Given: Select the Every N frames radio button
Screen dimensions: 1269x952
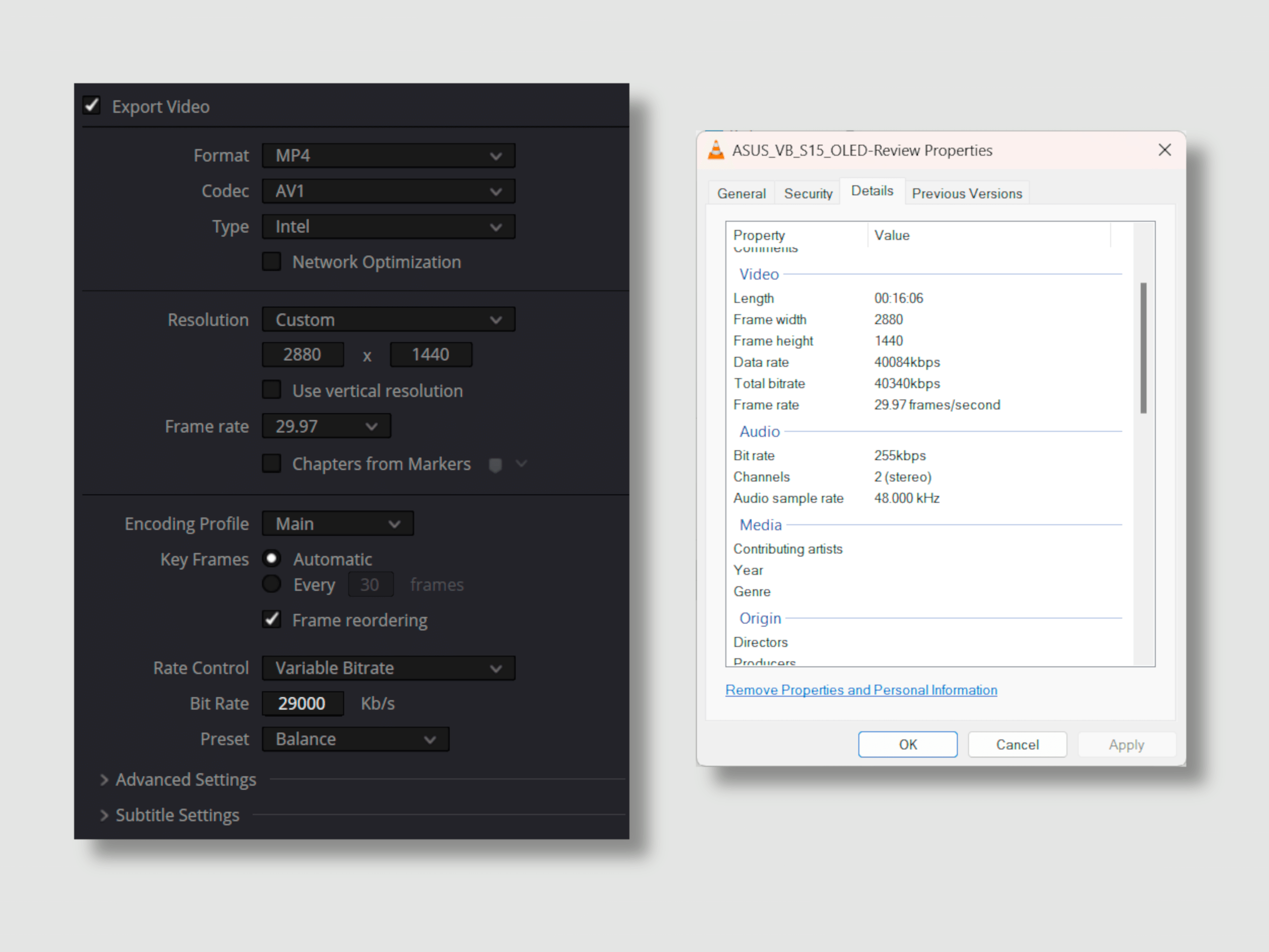Looking at the screenshot, I should (x=272, y=584).
